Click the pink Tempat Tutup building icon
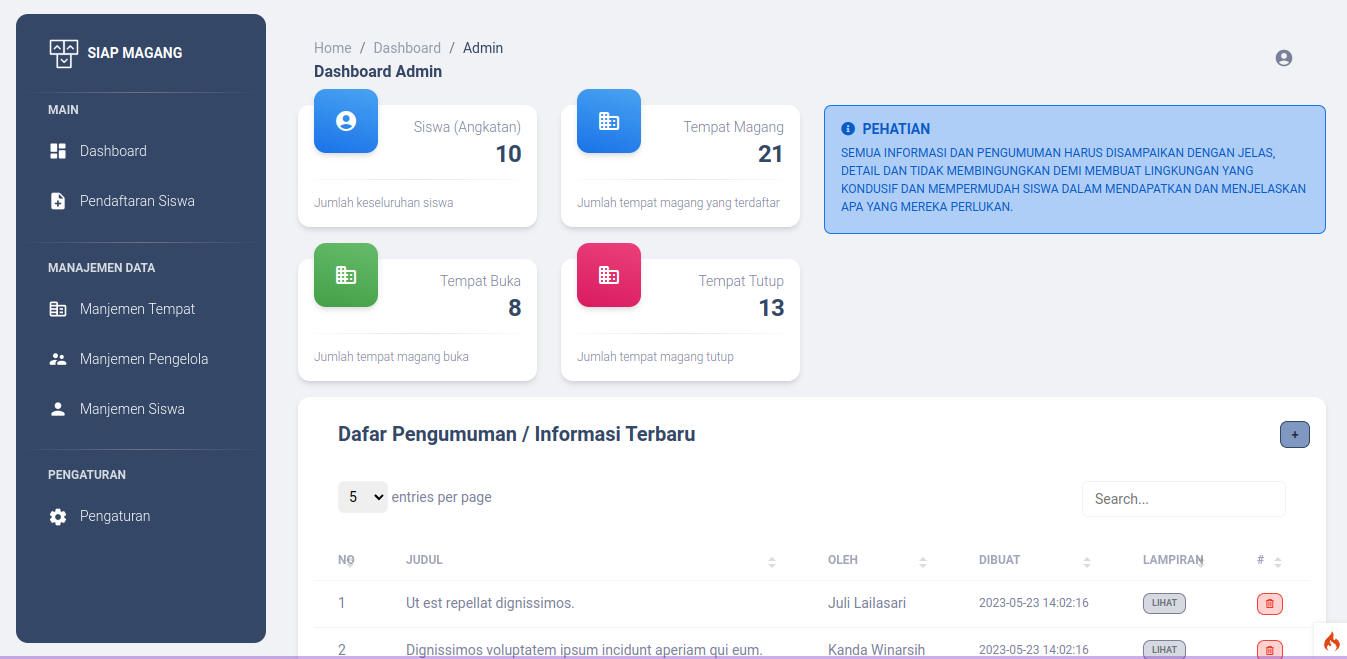The image size is (1347, 659). pyautogui.click(x=609, y=275)
